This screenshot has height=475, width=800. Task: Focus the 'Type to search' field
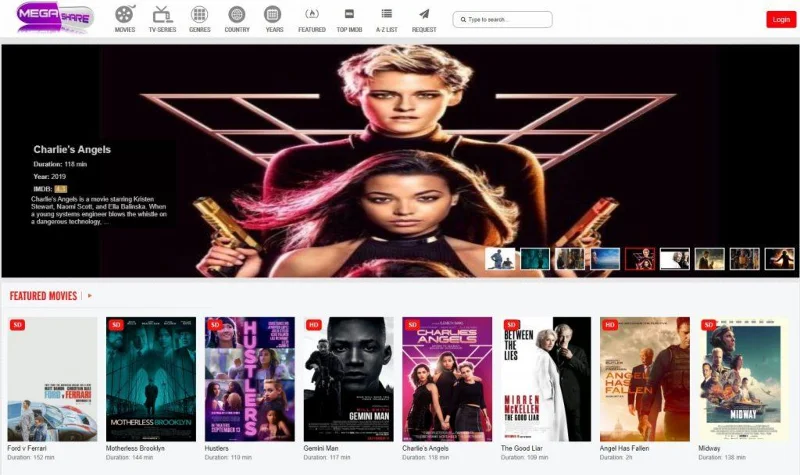[502, 19]
